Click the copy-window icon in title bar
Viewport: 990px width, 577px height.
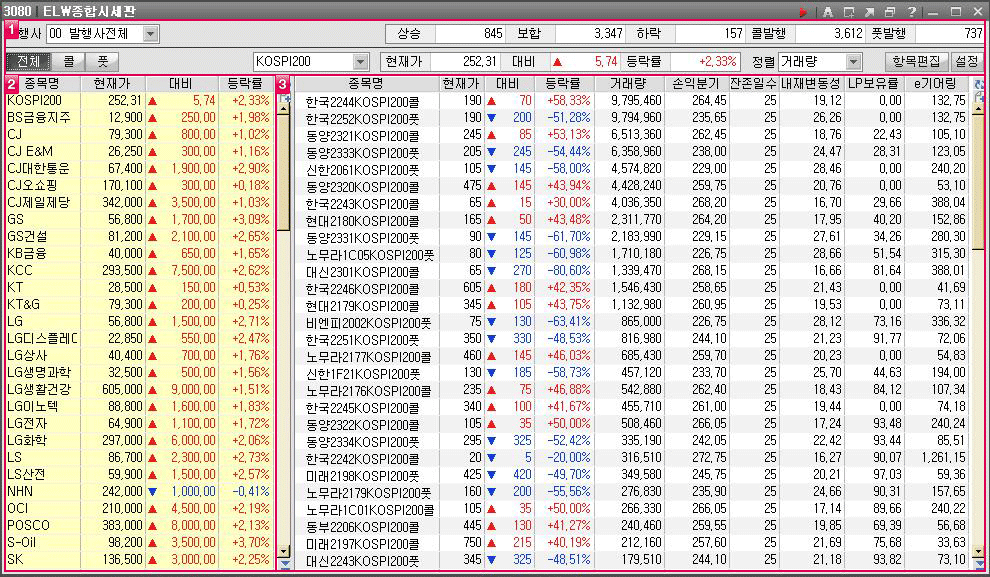pos(849,12)
